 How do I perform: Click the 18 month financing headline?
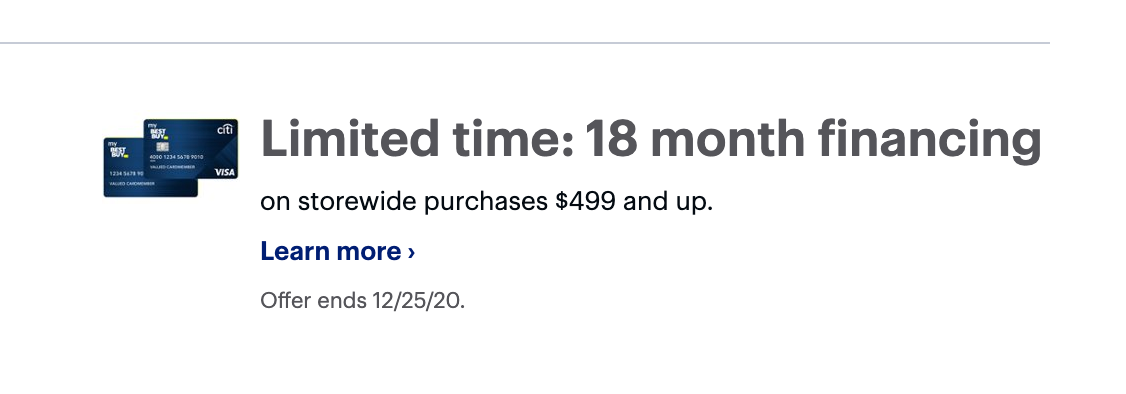(814, 141)
